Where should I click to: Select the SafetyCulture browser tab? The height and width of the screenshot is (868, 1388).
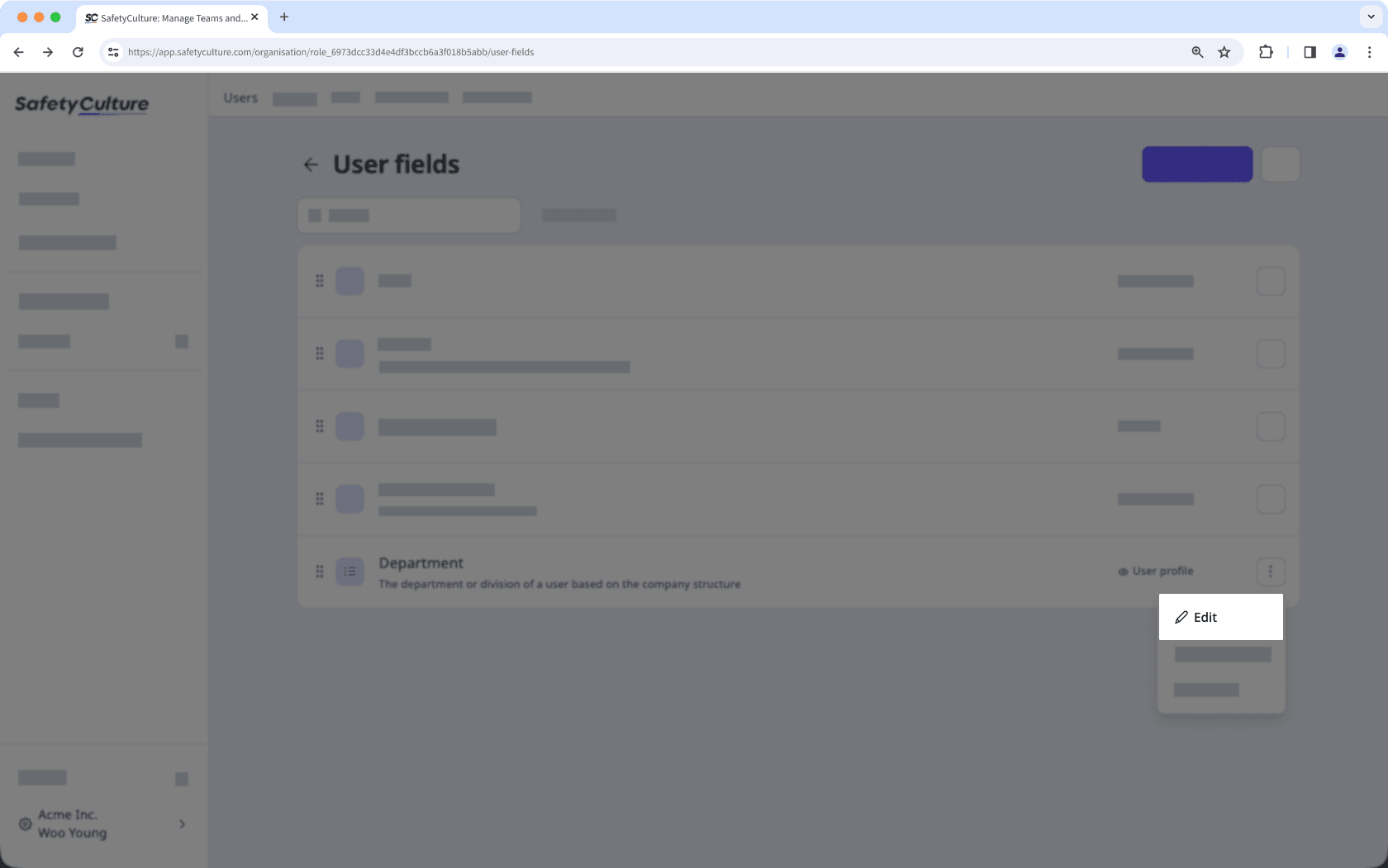(x=169, y=17)
